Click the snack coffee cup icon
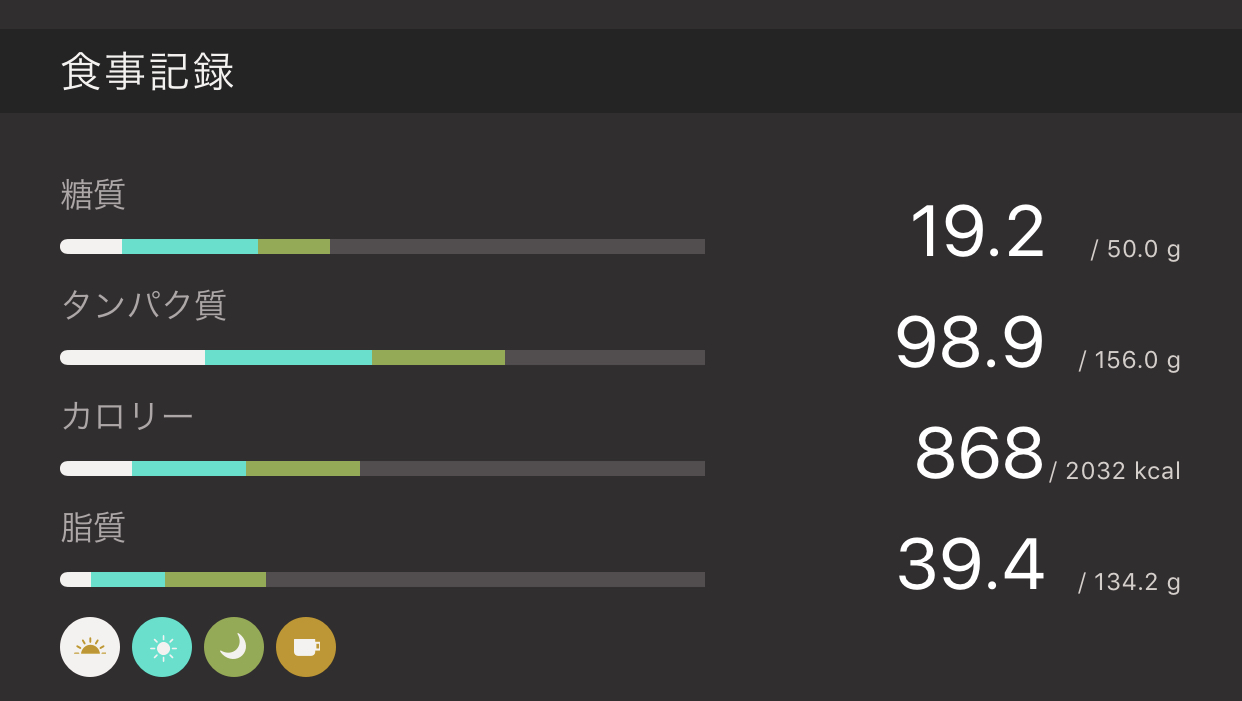The width and height of the screenshot is (1242, 701). [x=306, y=647]
